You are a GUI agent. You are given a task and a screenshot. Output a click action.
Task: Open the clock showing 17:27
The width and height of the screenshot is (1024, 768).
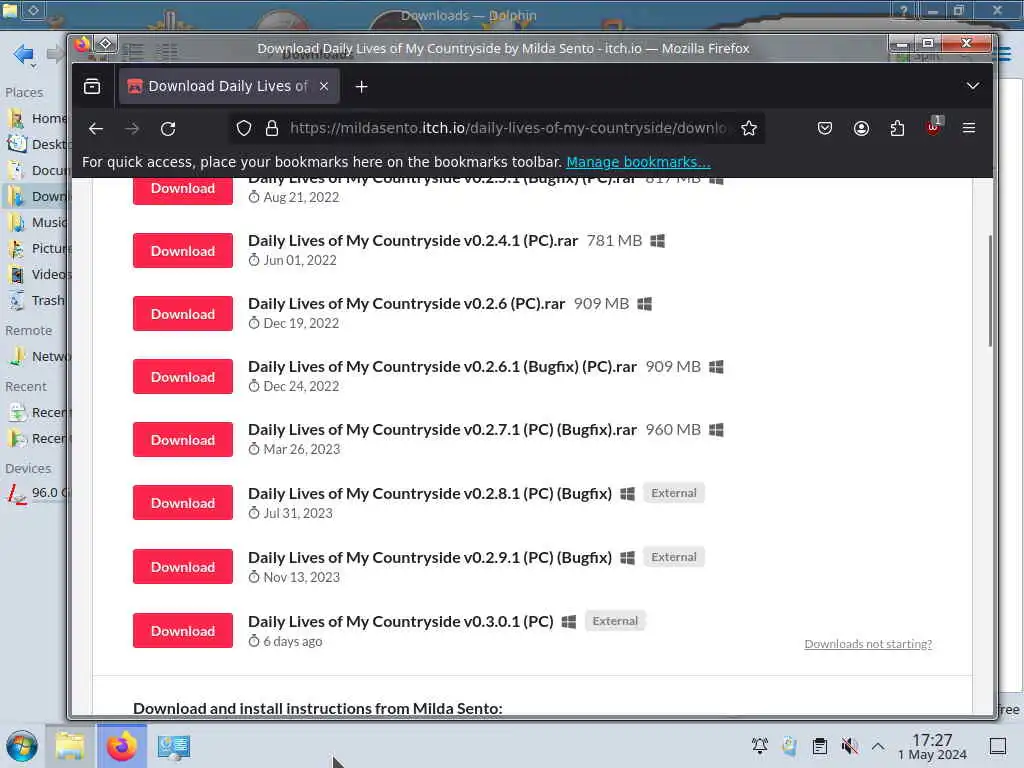[933, 746]
